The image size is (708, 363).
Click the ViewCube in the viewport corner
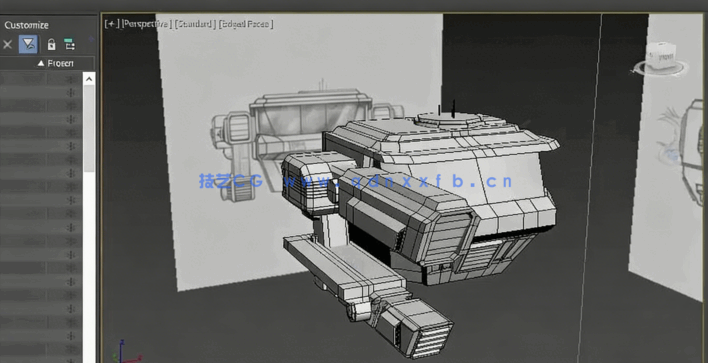tap(661, 55)
